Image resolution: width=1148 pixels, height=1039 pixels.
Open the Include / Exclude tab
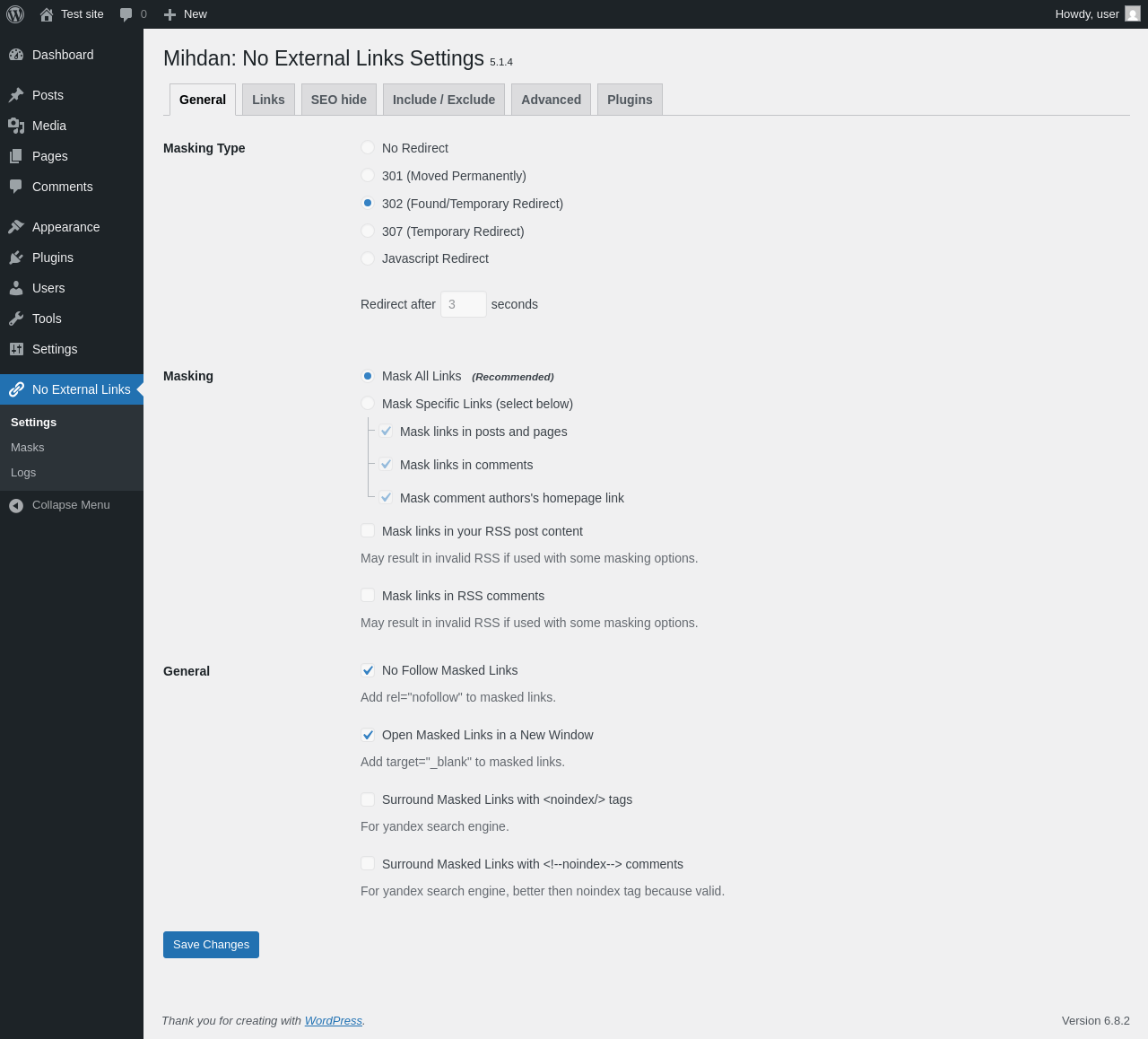click(x=444, y=100)
